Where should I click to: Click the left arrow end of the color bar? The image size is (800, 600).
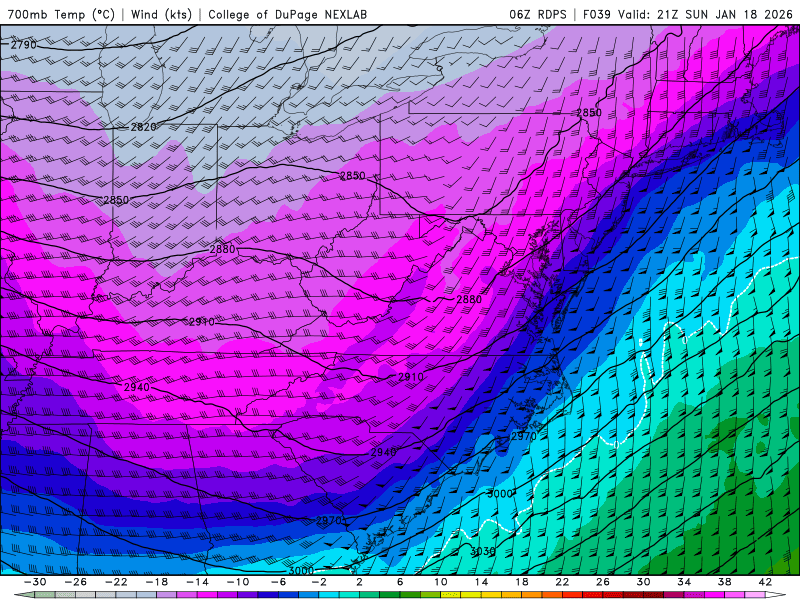(x=24, y=595)
